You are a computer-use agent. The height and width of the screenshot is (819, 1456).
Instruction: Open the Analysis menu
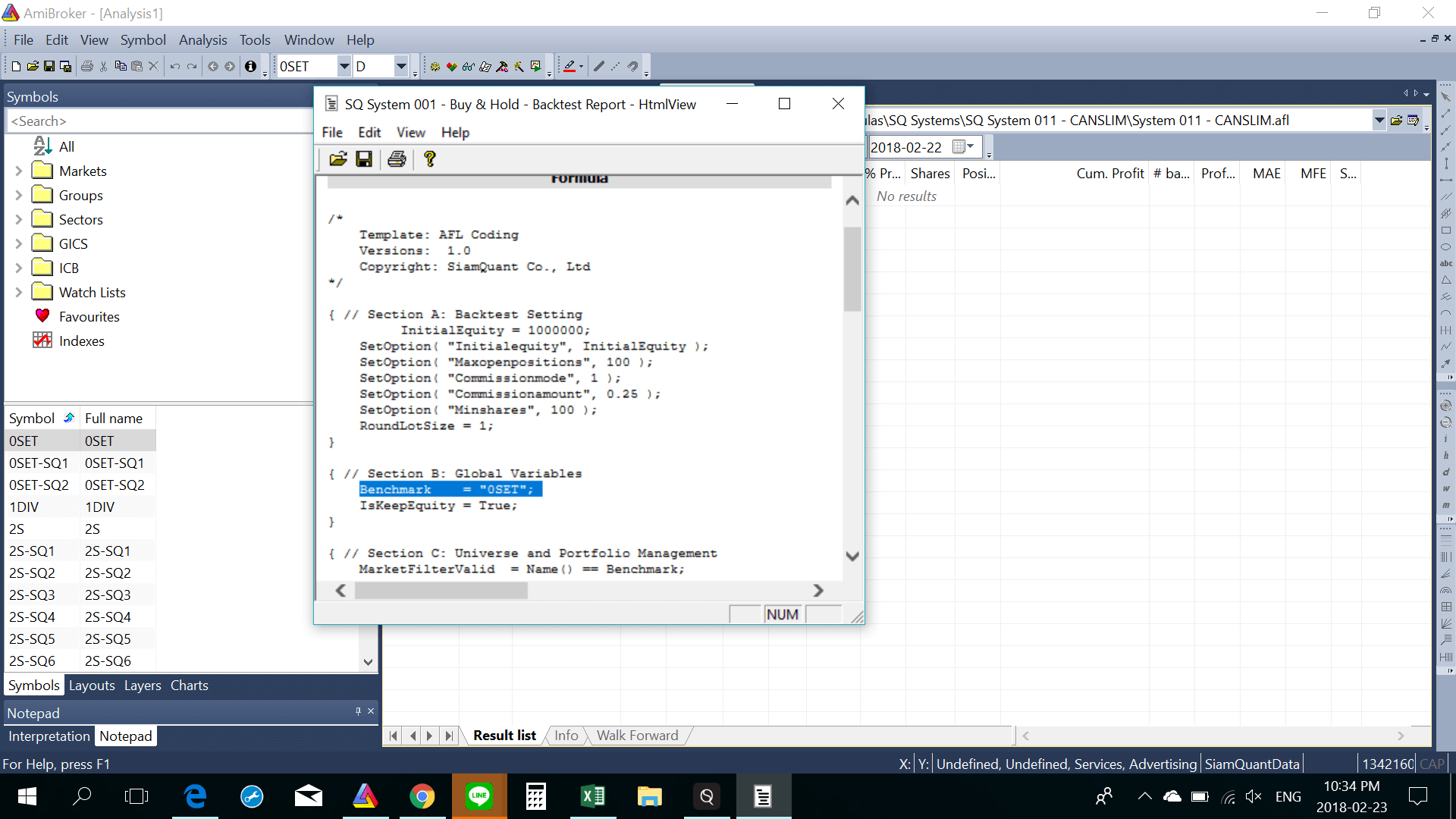(x=202, y=40)
